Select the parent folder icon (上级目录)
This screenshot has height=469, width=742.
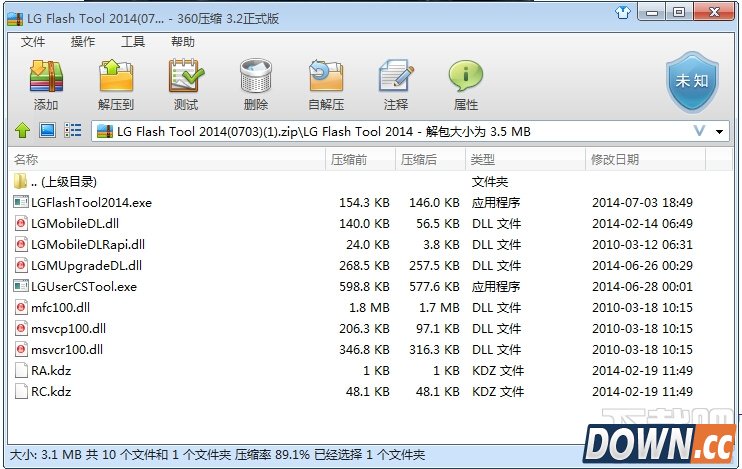(x=20, y=181)
